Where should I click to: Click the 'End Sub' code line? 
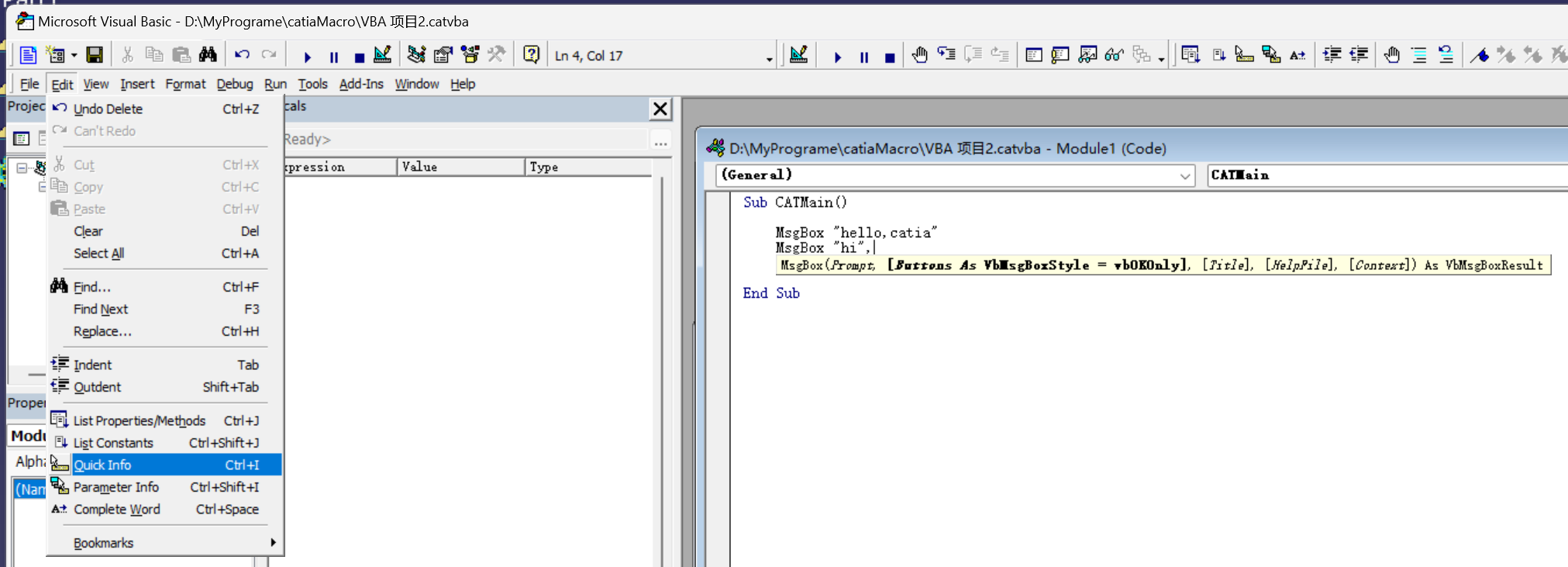click(x=771, y=293)
